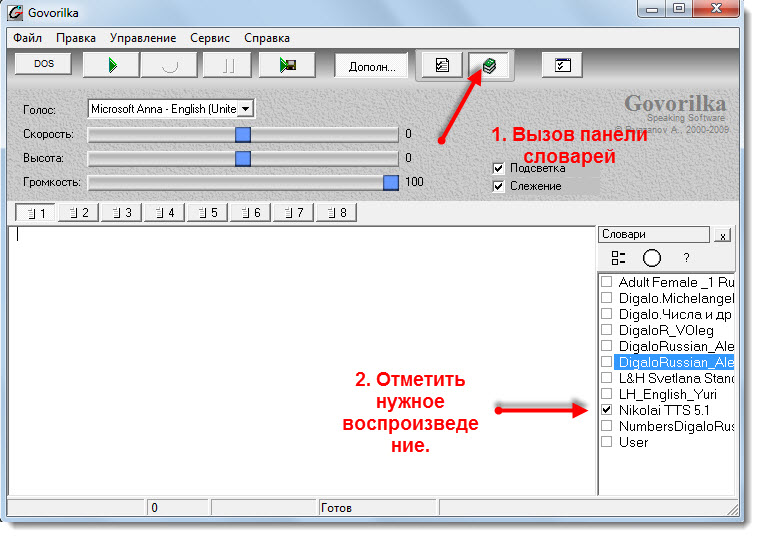Click the checklist document toolbar icon
The image size is (759, 537).
(x=441, y=65)
